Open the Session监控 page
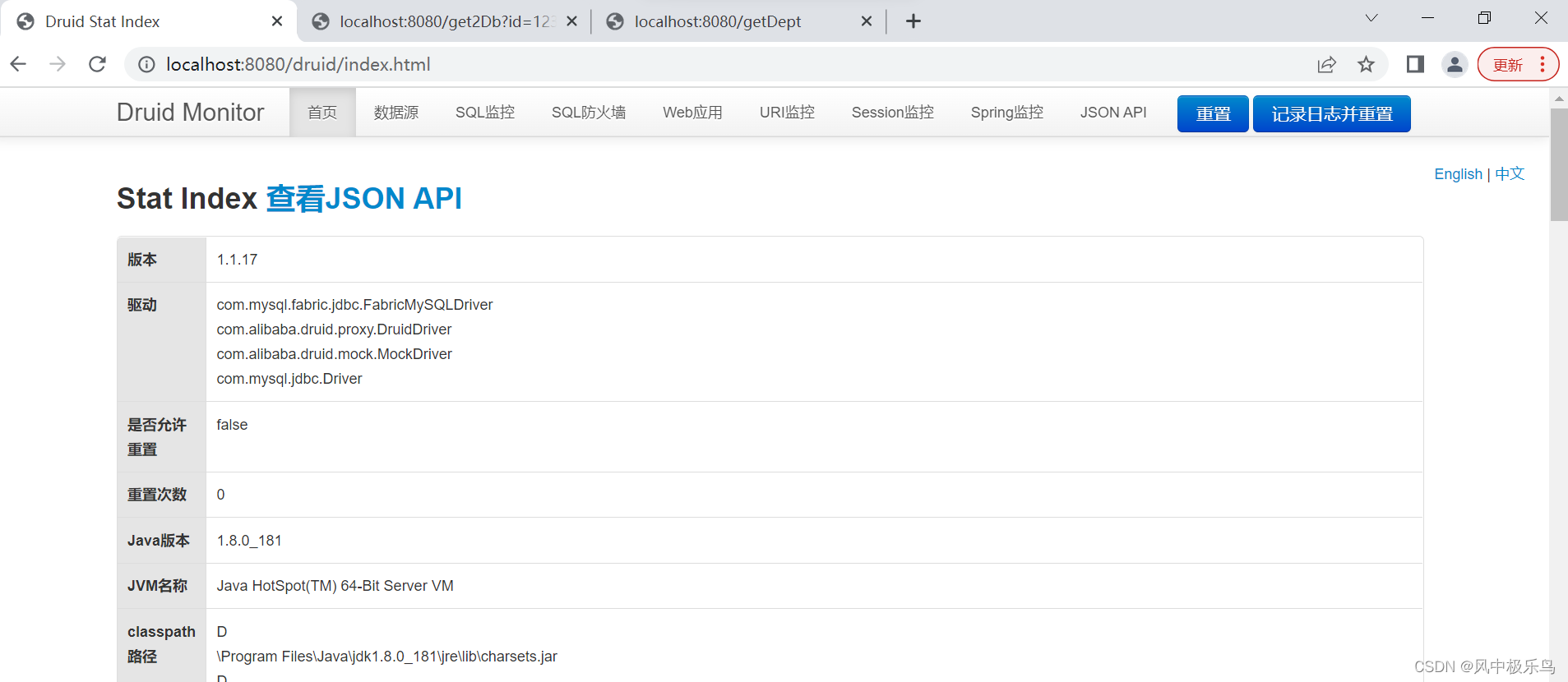 pyautogui.click(x=892, y=113)
